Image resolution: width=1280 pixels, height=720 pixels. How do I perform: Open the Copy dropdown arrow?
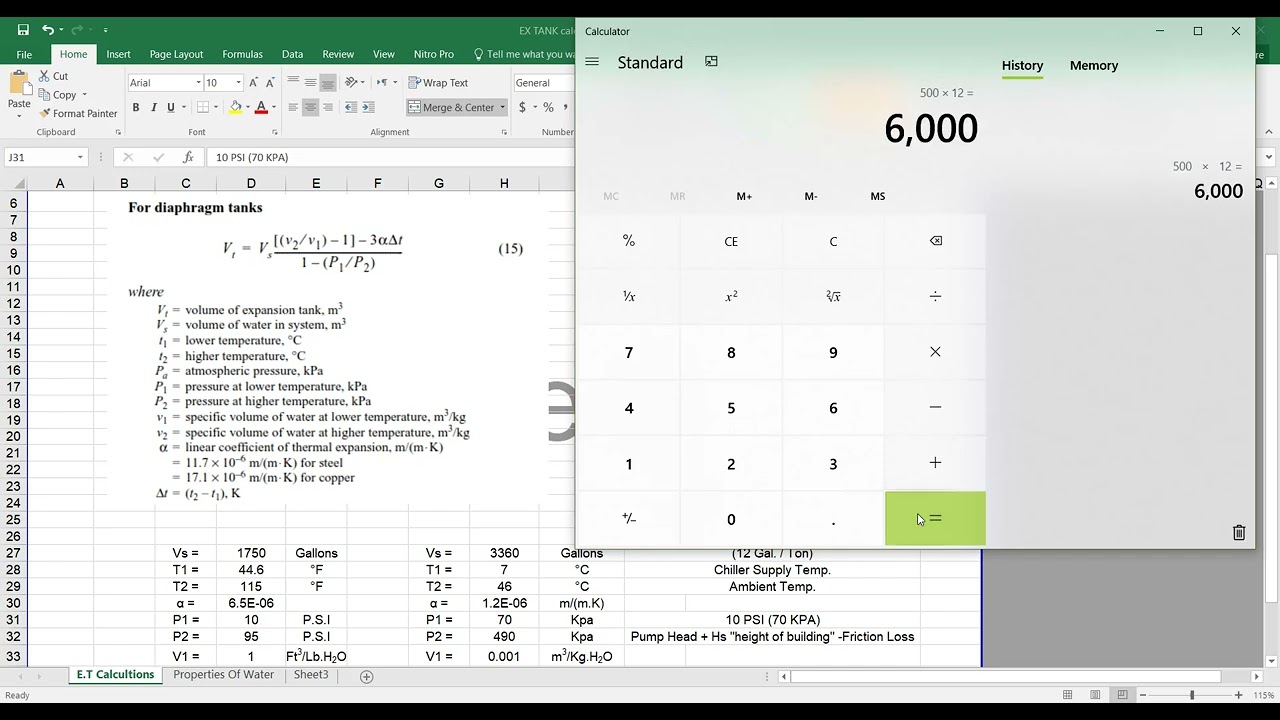click(85, 95)
